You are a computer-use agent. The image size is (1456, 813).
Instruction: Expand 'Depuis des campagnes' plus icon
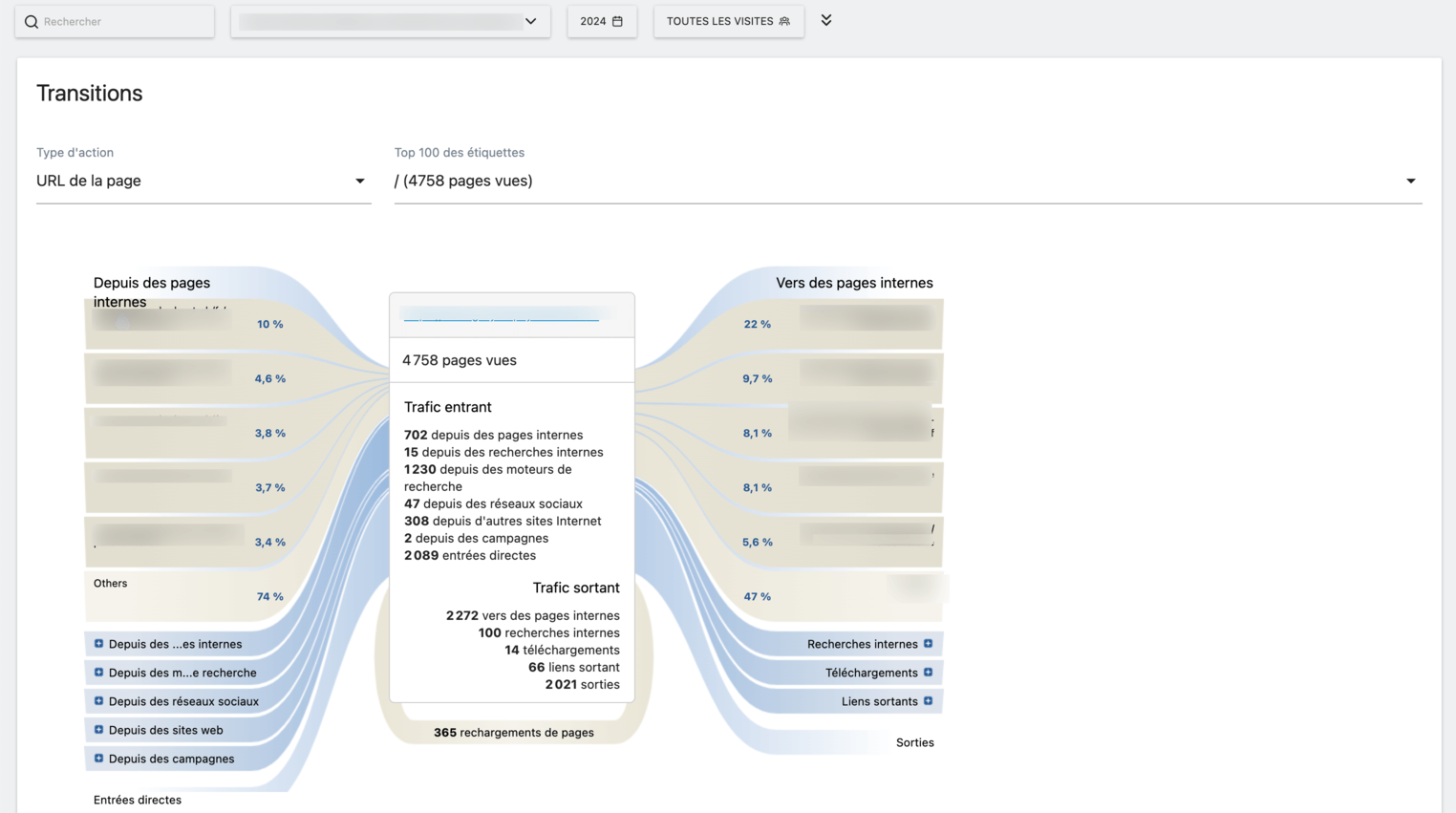tap(98, 759)
